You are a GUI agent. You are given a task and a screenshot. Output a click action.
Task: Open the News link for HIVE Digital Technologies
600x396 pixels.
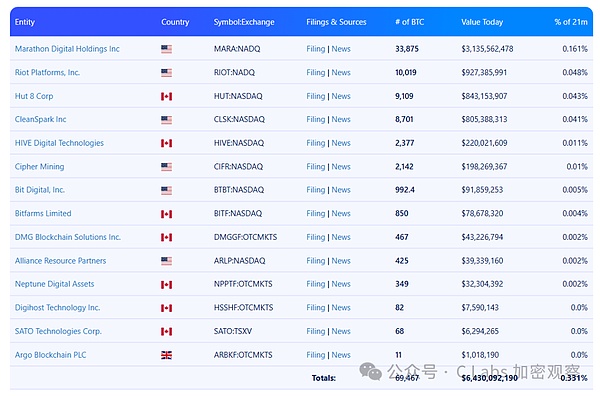tap(341, 143)
